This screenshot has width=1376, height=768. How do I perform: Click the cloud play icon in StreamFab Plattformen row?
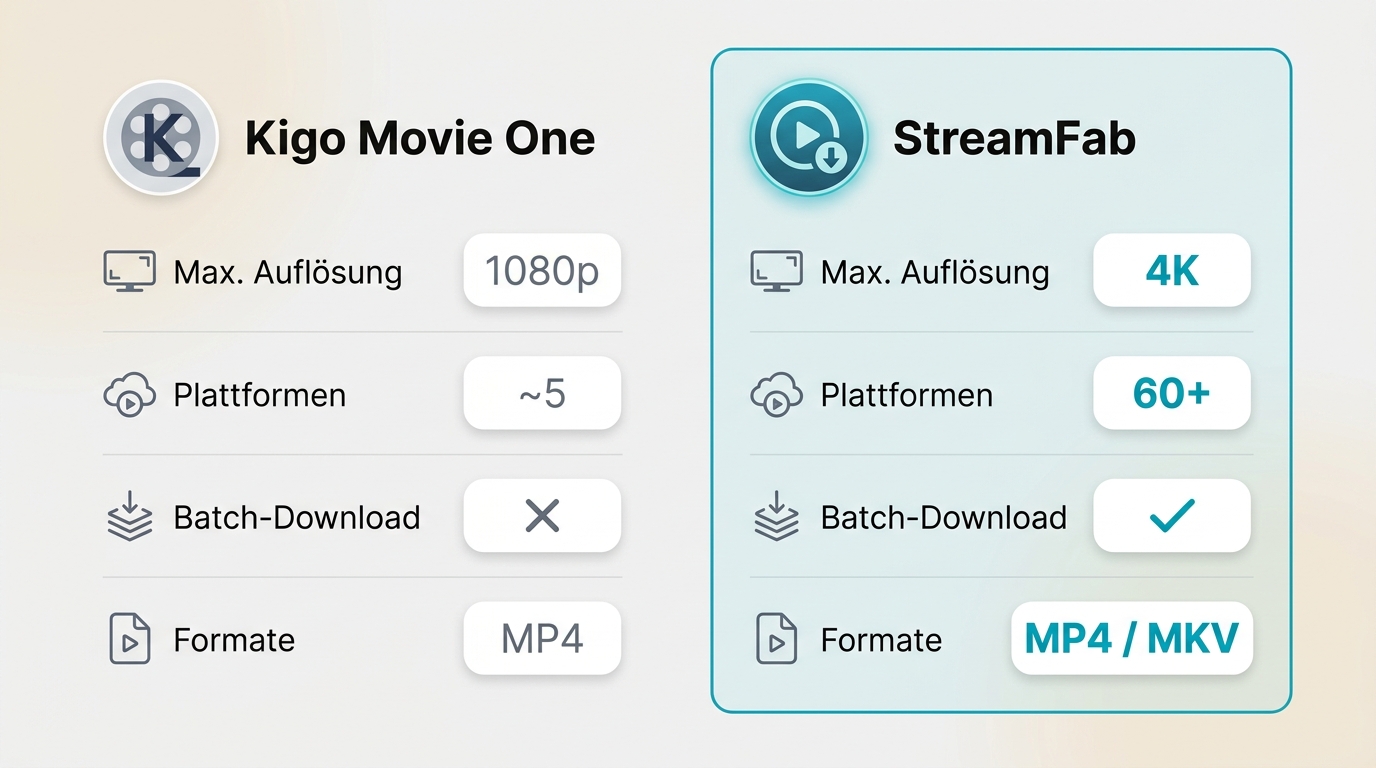click(777, 395)
